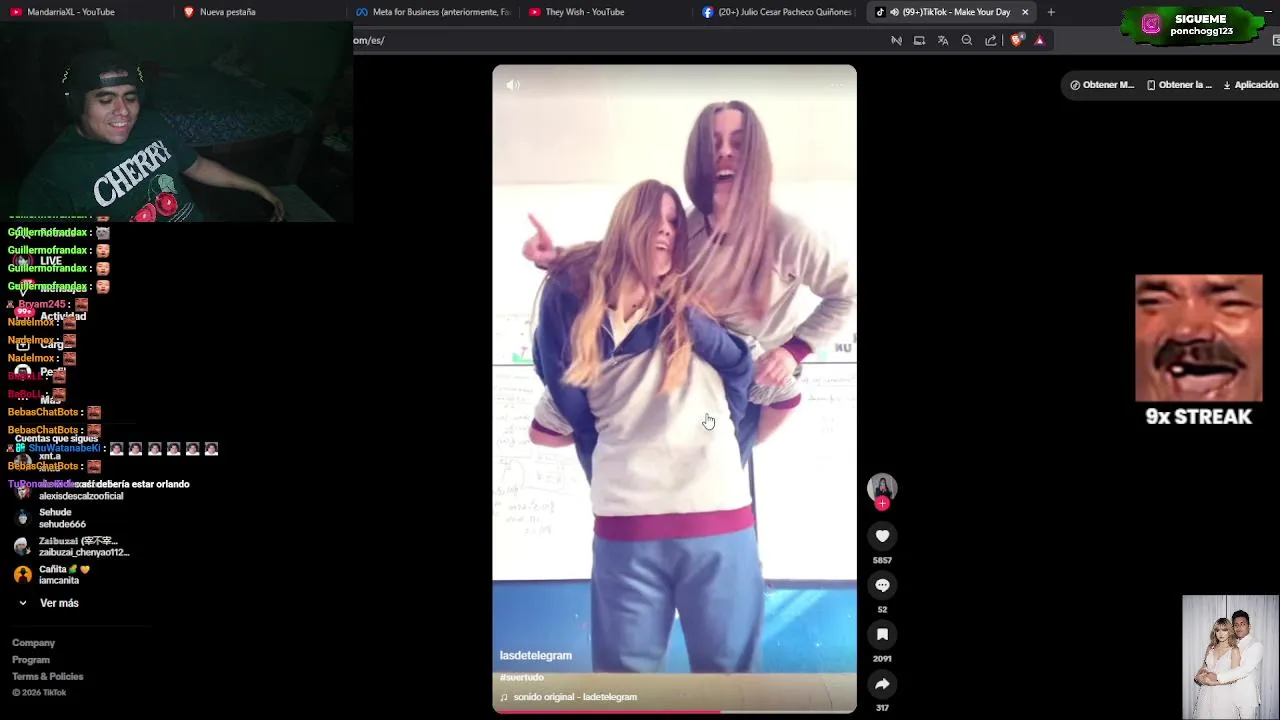Image resolution: width=1280 pixels, height=720 pixels.
Task: Open lasdetelegram username on video
Action: pyautogui.click(x=536, y=655)
